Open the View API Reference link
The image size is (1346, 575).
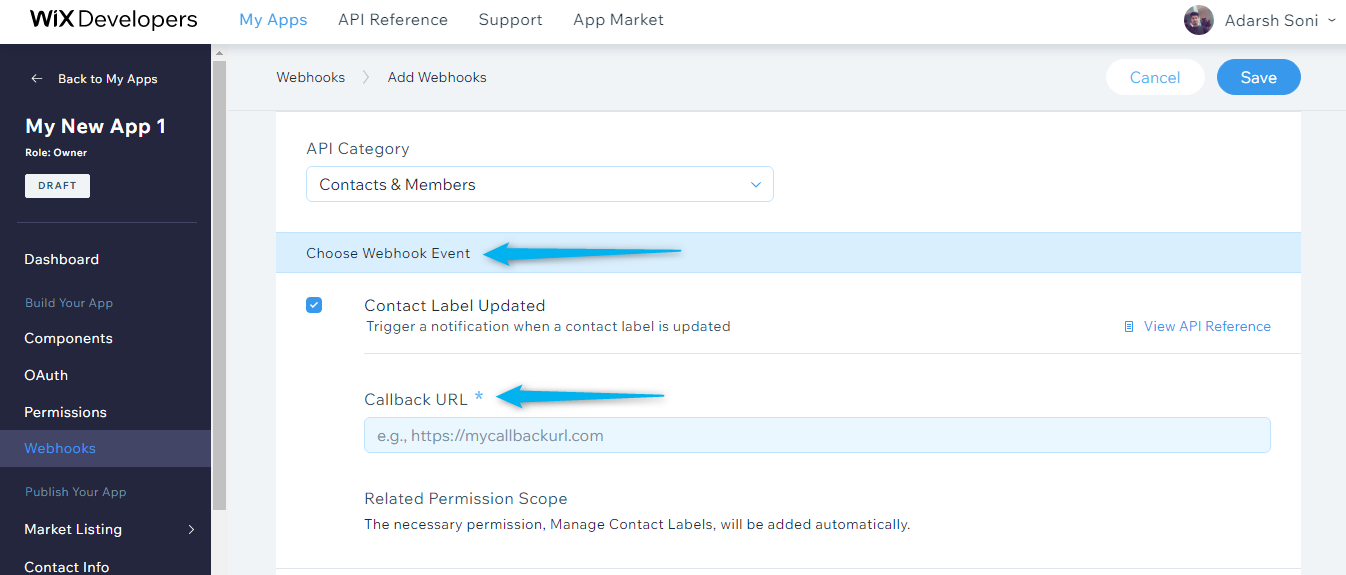coord(1207,327)
